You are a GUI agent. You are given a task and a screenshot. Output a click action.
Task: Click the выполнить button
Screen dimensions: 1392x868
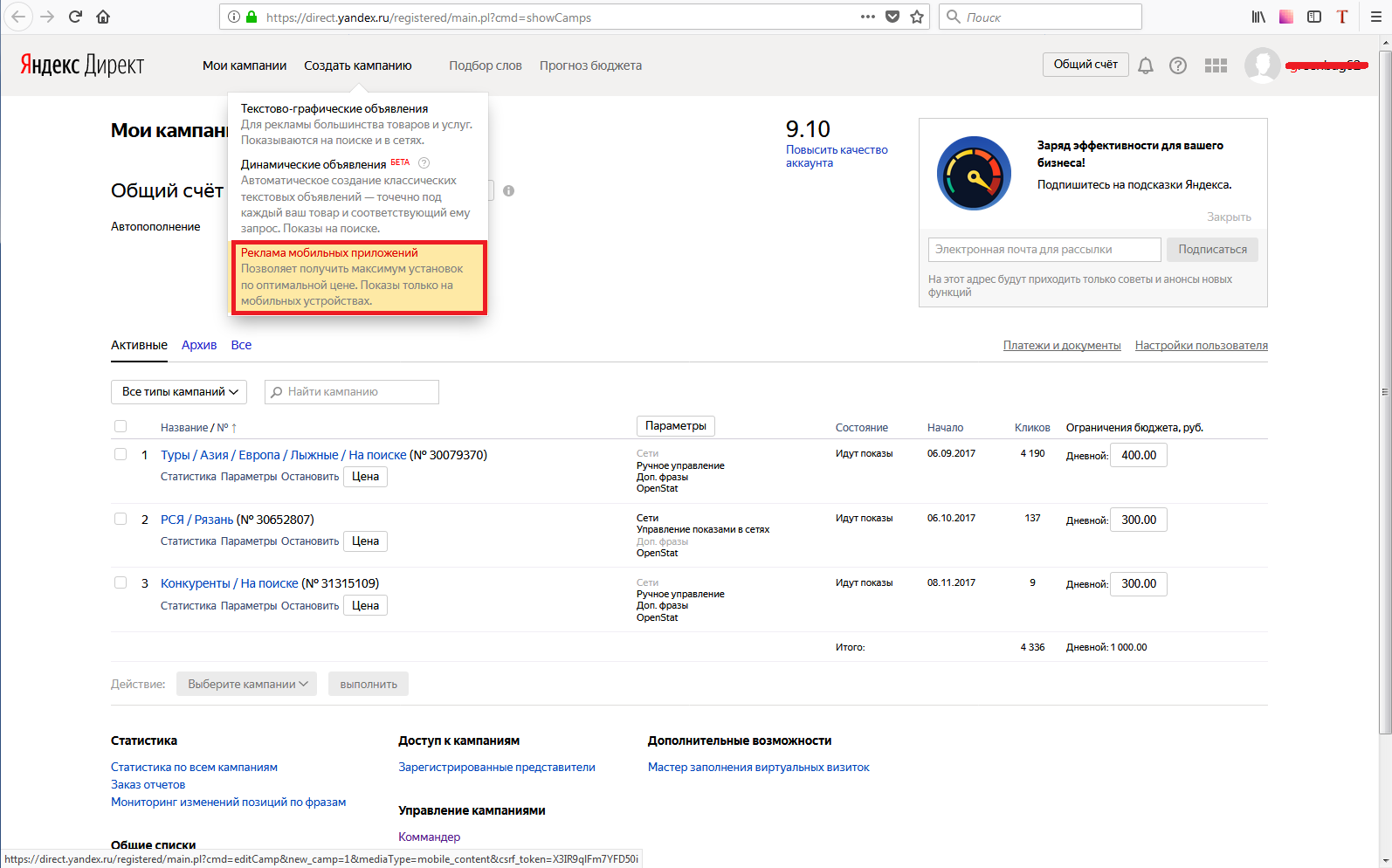point(369,684)
